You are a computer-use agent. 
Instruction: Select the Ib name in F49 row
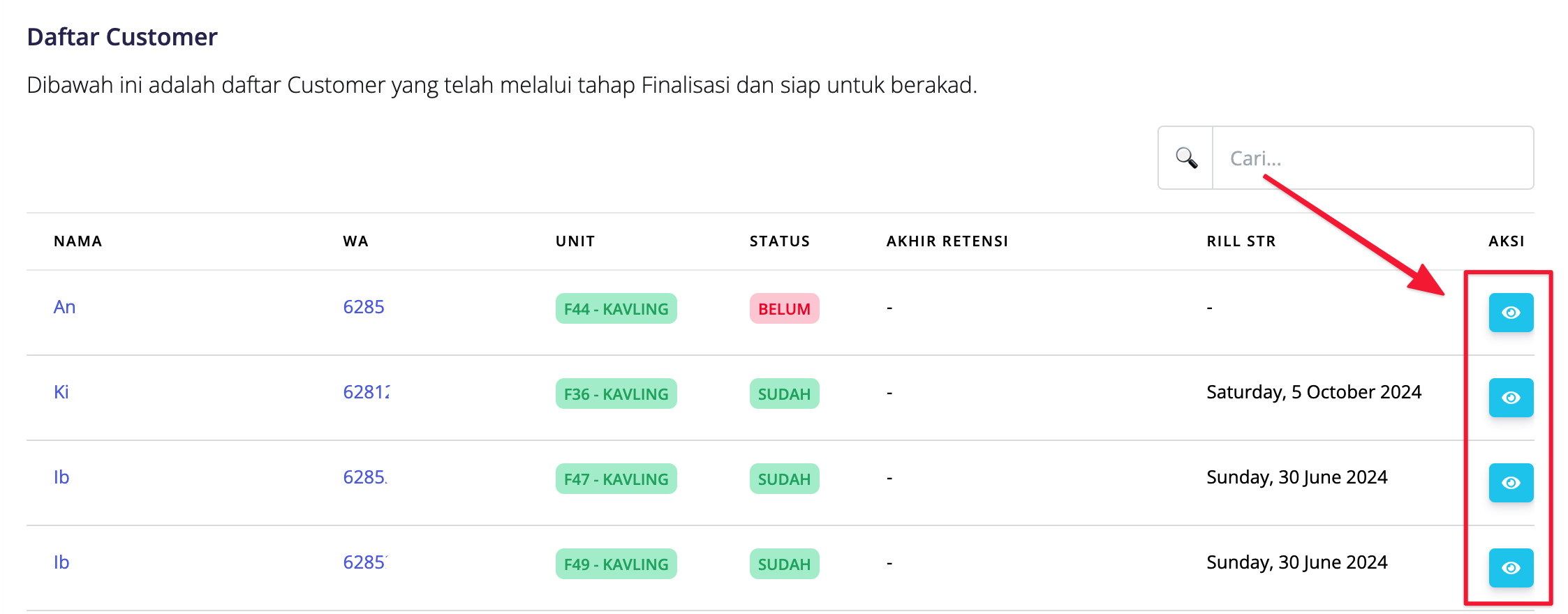point(61,562)
